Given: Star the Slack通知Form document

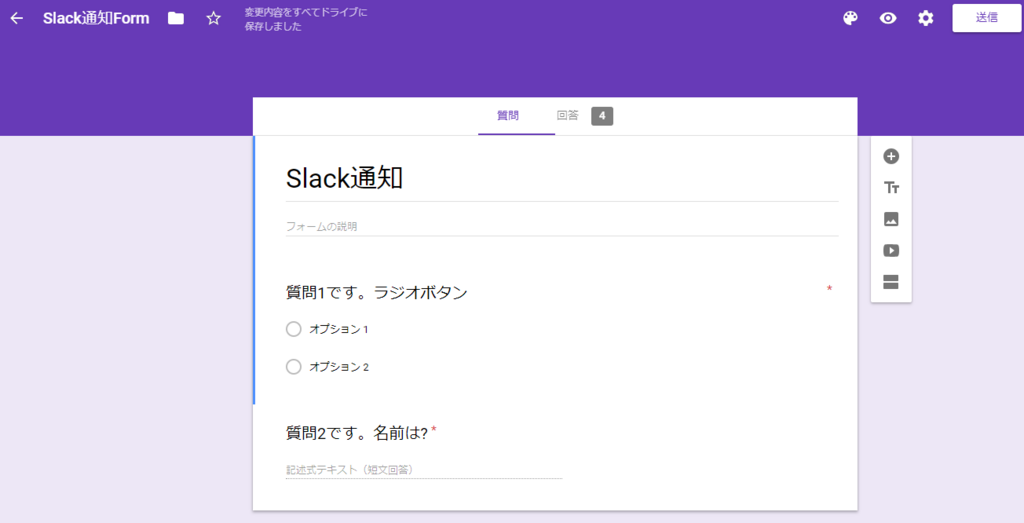Looking at the screenshot, I should 214,18.
